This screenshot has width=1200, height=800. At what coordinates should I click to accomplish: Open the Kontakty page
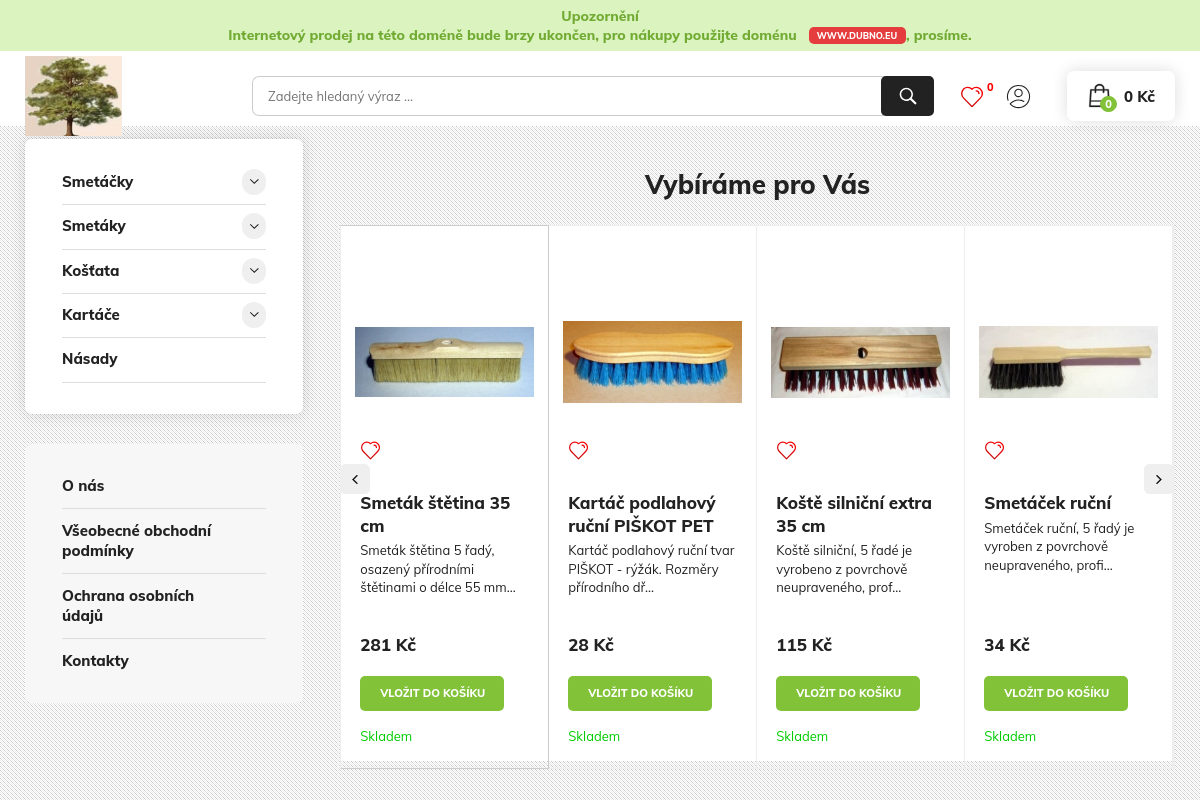coord(95,661)
